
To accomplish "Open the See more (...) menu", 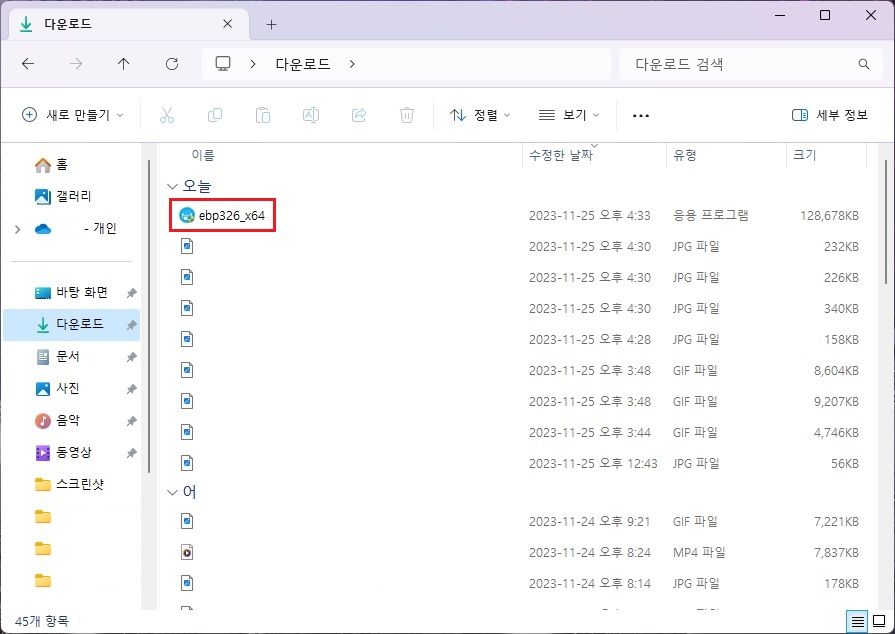I will 641,114.
